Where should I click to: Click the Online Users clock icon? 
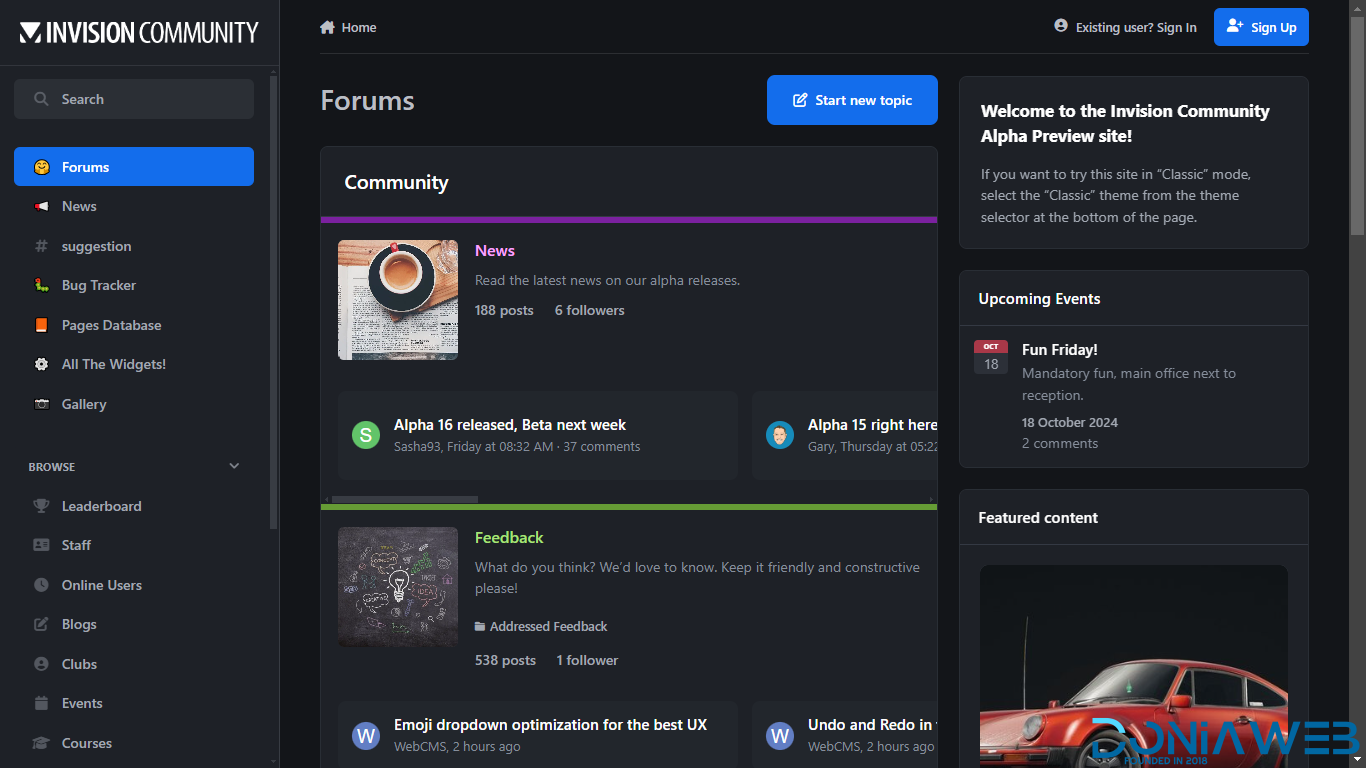click(x=41, y=585)
